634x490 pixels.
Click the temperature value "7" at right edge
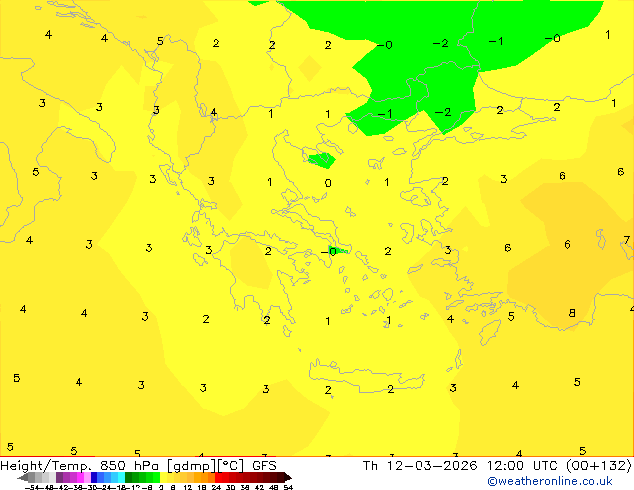point(626,240)
